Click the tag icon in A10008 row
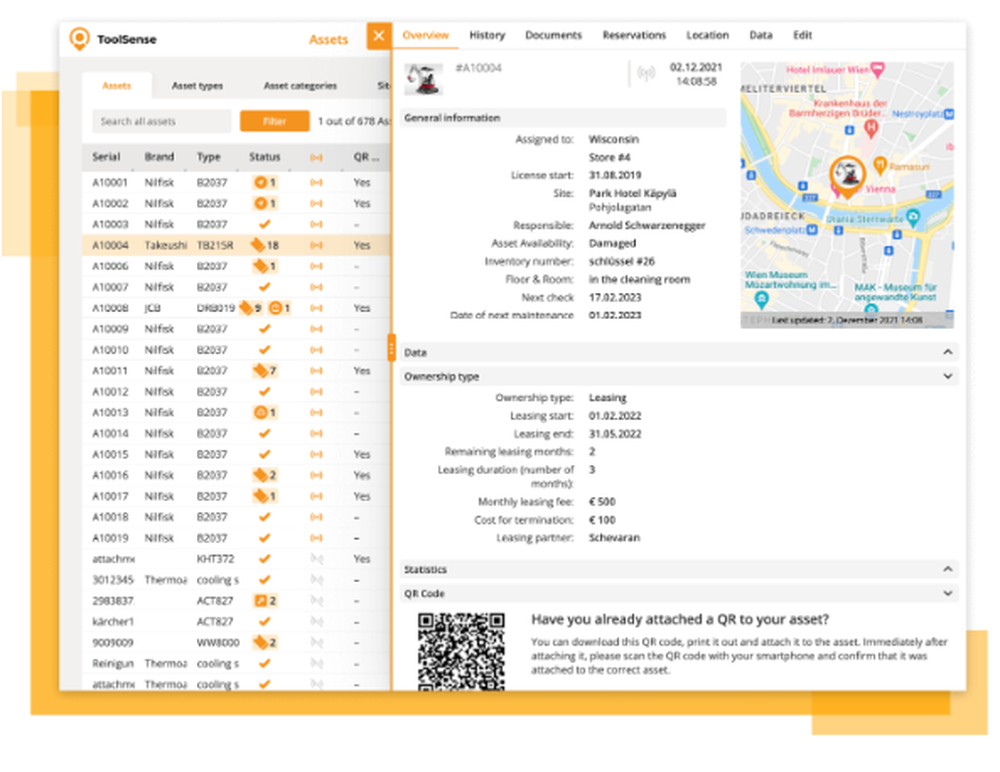Screen dimensions: 1000x772 246,308
